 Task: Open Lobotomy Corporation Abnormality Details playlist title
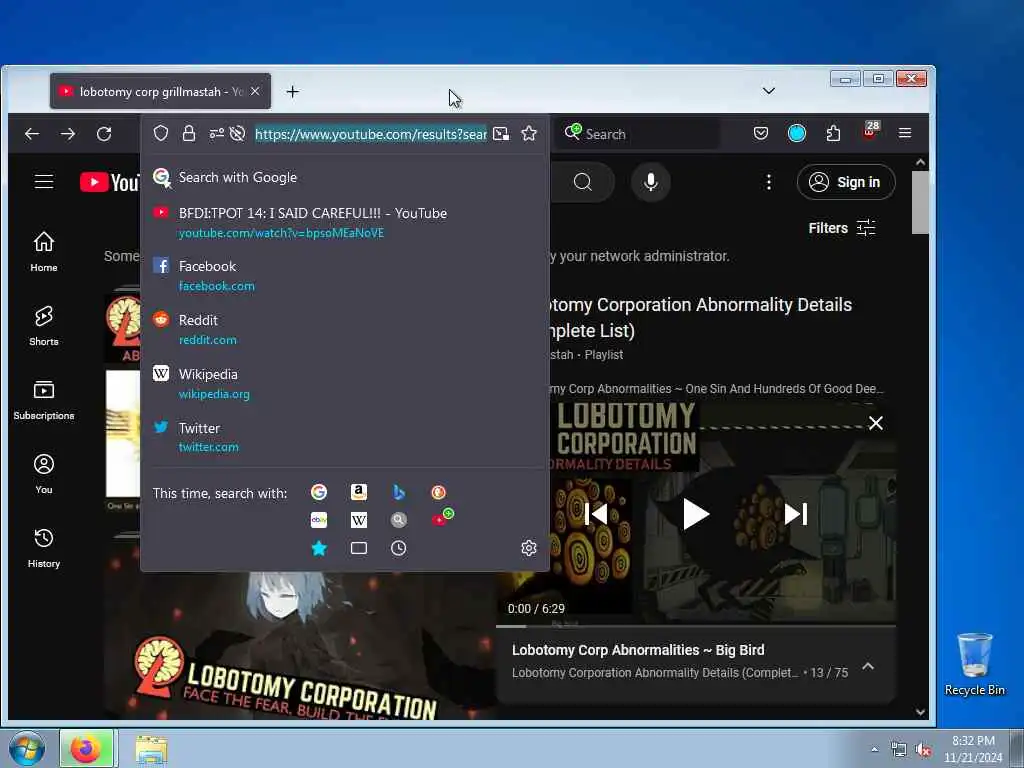699,317
